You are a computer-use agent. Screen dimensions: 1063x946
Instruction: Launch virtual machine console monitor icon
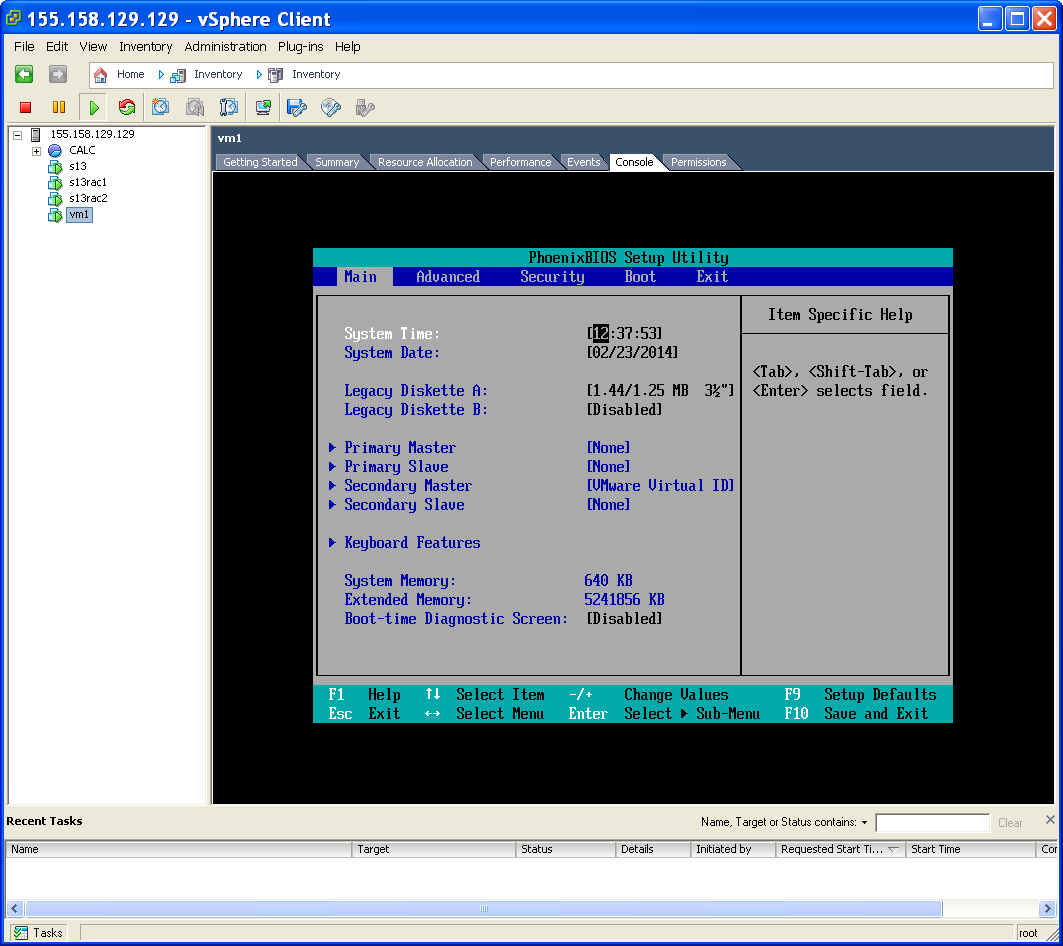point(263,107)
